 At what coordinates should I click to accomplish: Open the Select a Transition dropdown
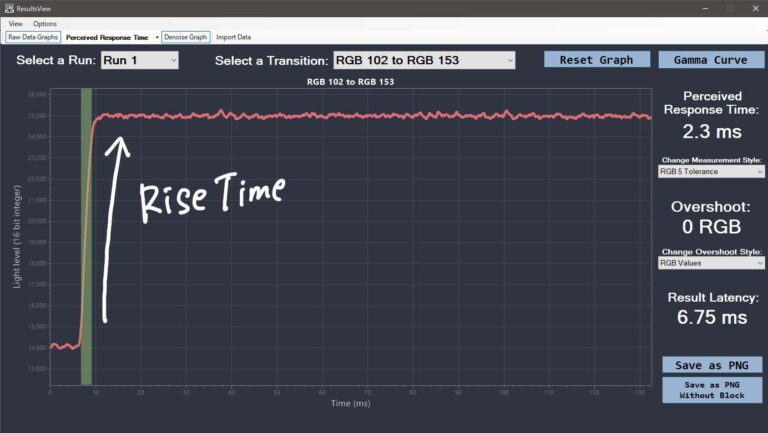(x=423, y=60)
